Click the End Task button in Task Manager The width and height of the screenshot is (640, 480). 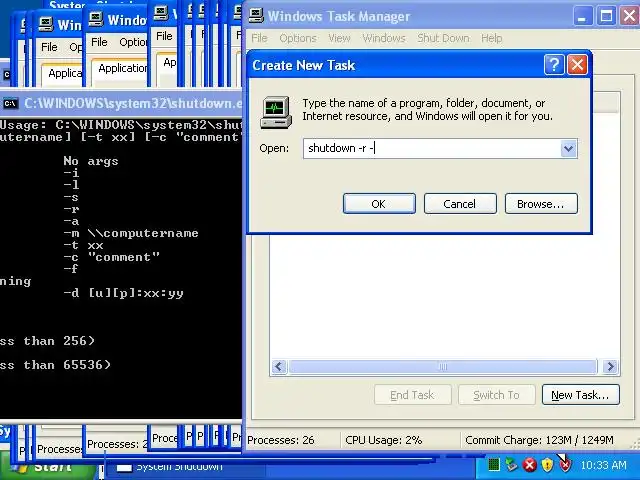[x=412, y=395]
